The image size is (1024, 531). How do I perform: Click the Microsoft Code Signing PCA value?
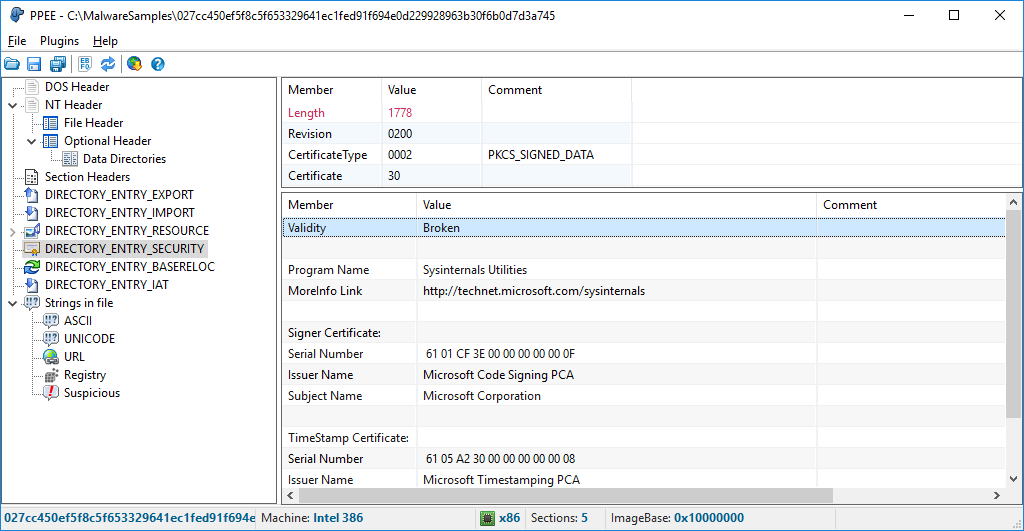[x=498, y=375]
